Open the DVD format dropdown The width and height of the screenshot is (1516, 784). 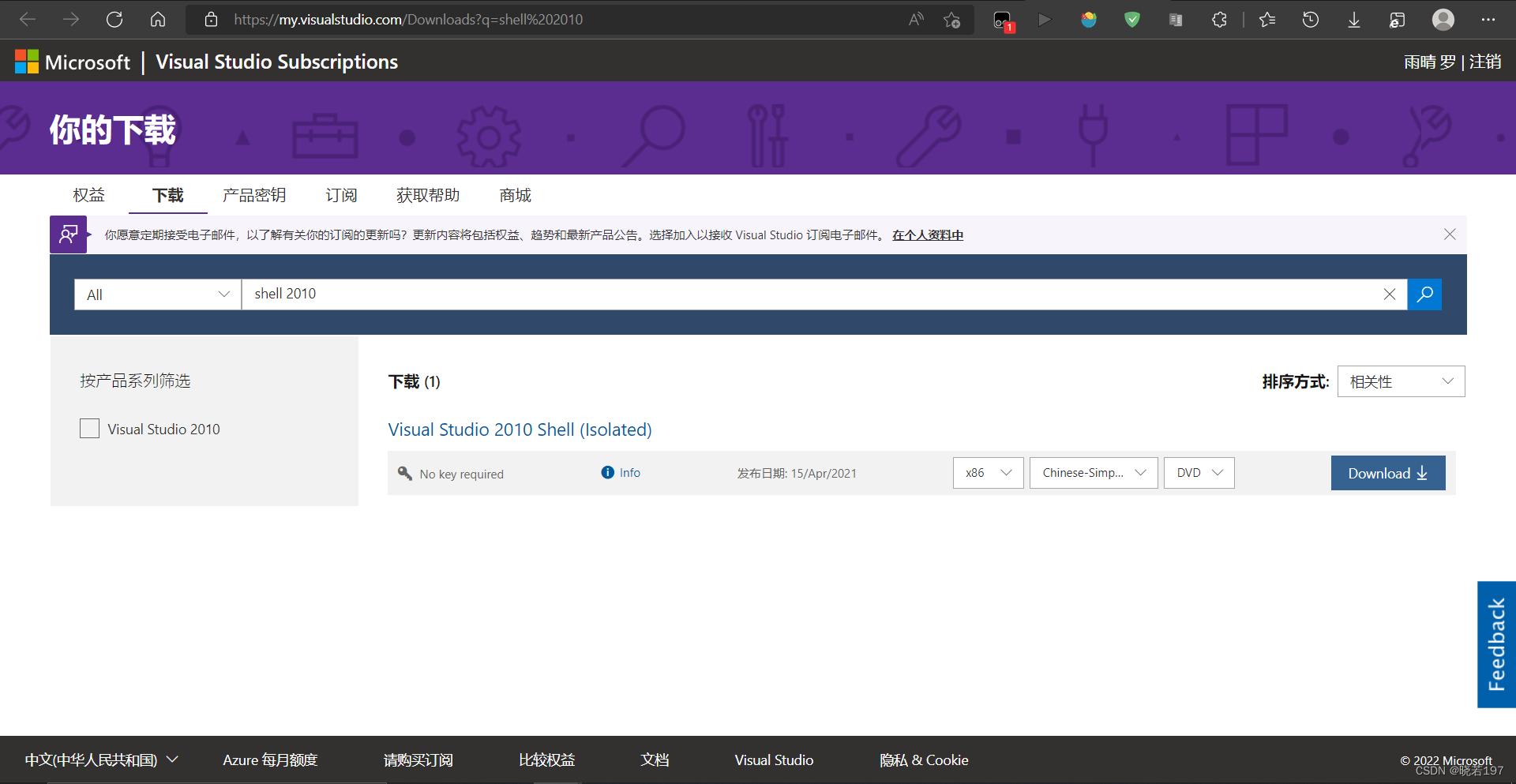click(1199, 472)
